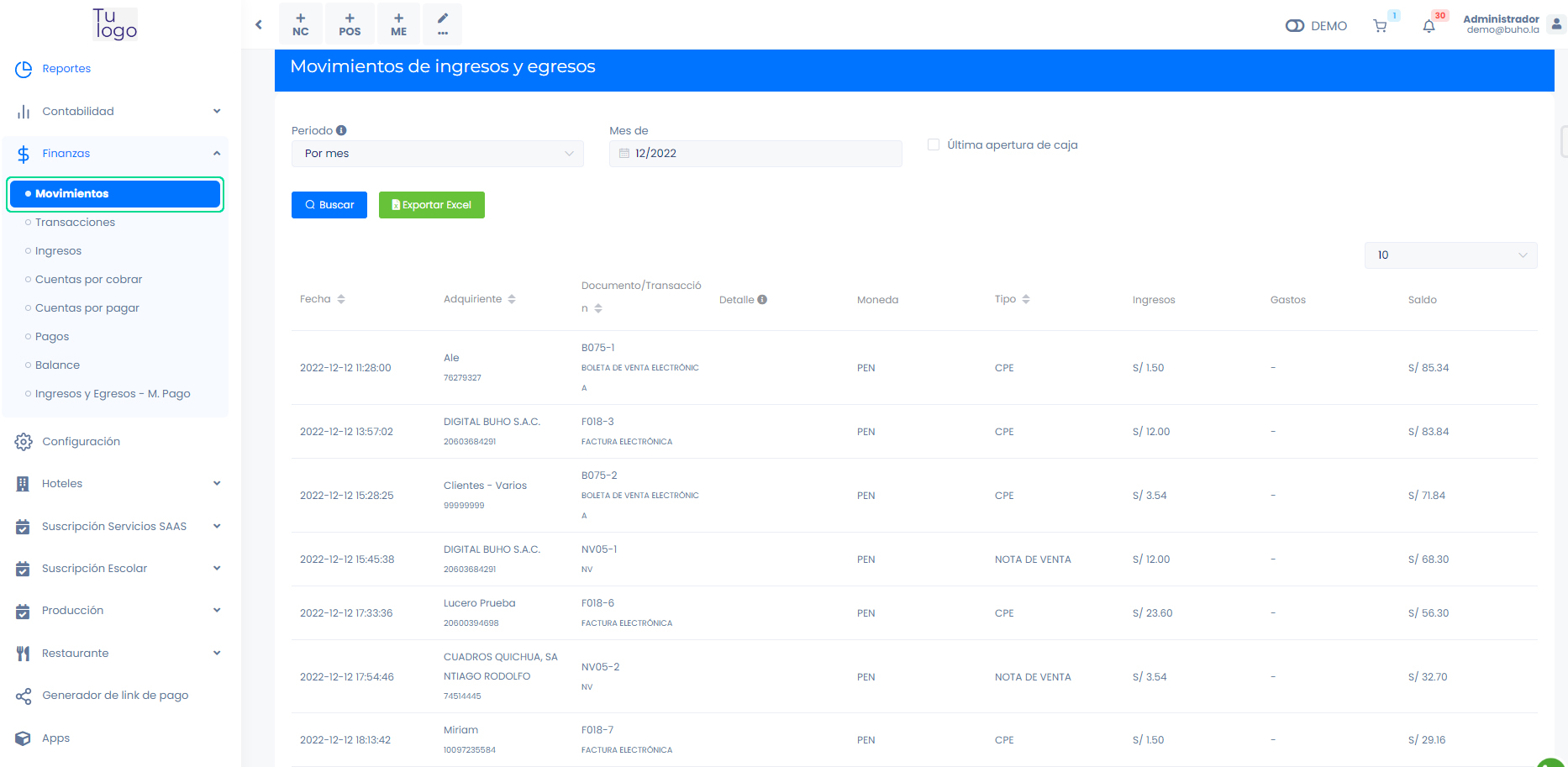The height and width of the screenshot is (767, 1568).
Task: Toggle the DEMO switch
Action: tap(1294, 26)
